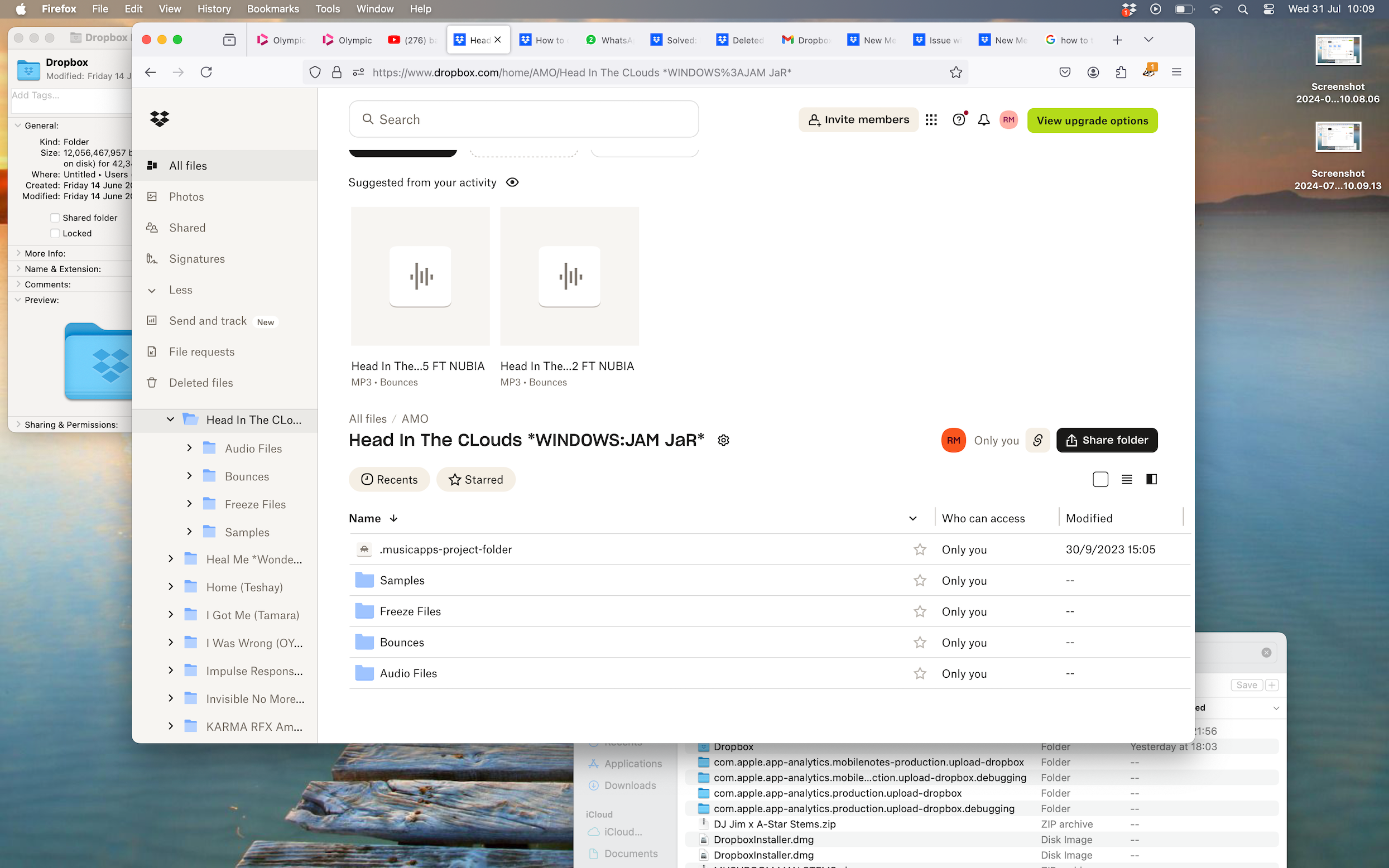Expand the Freeze Files folder tree item
Screen dimensions: 1389x868
[x=189, y=503]
